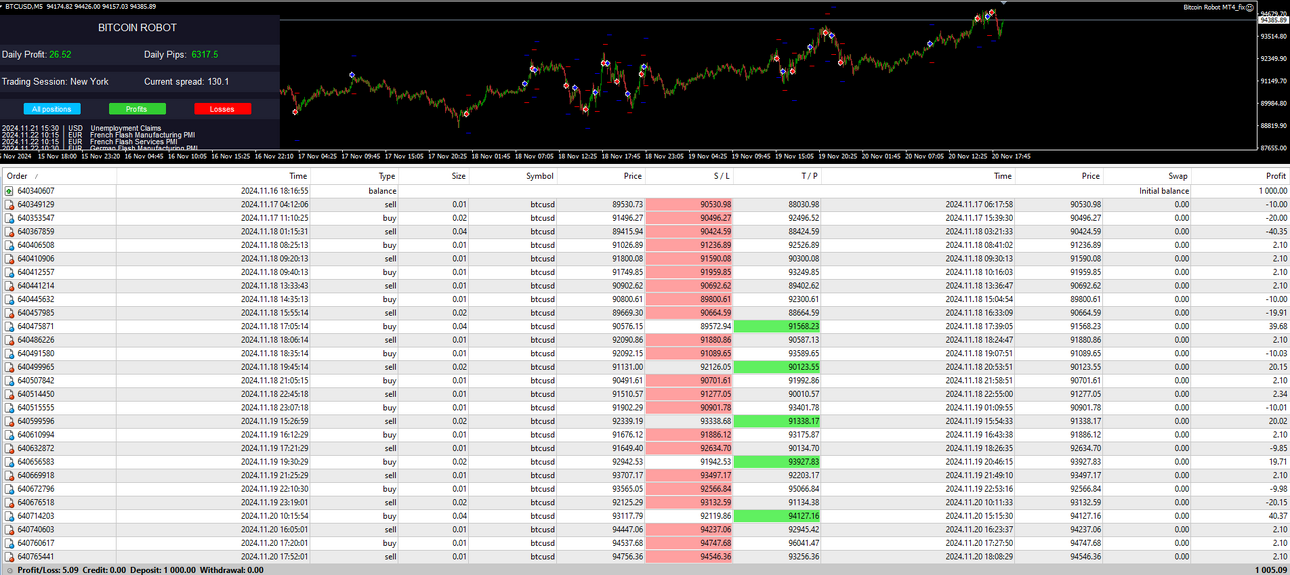Sort by the Profit column header
This screenshot has width=1290, height=575.
coord(1241,176)
